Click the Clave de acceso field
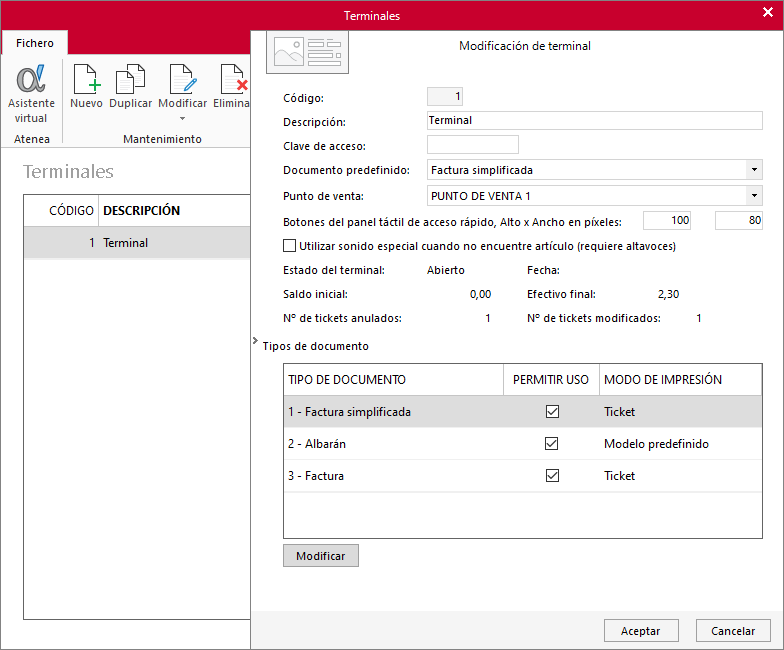 click(472, 144)
